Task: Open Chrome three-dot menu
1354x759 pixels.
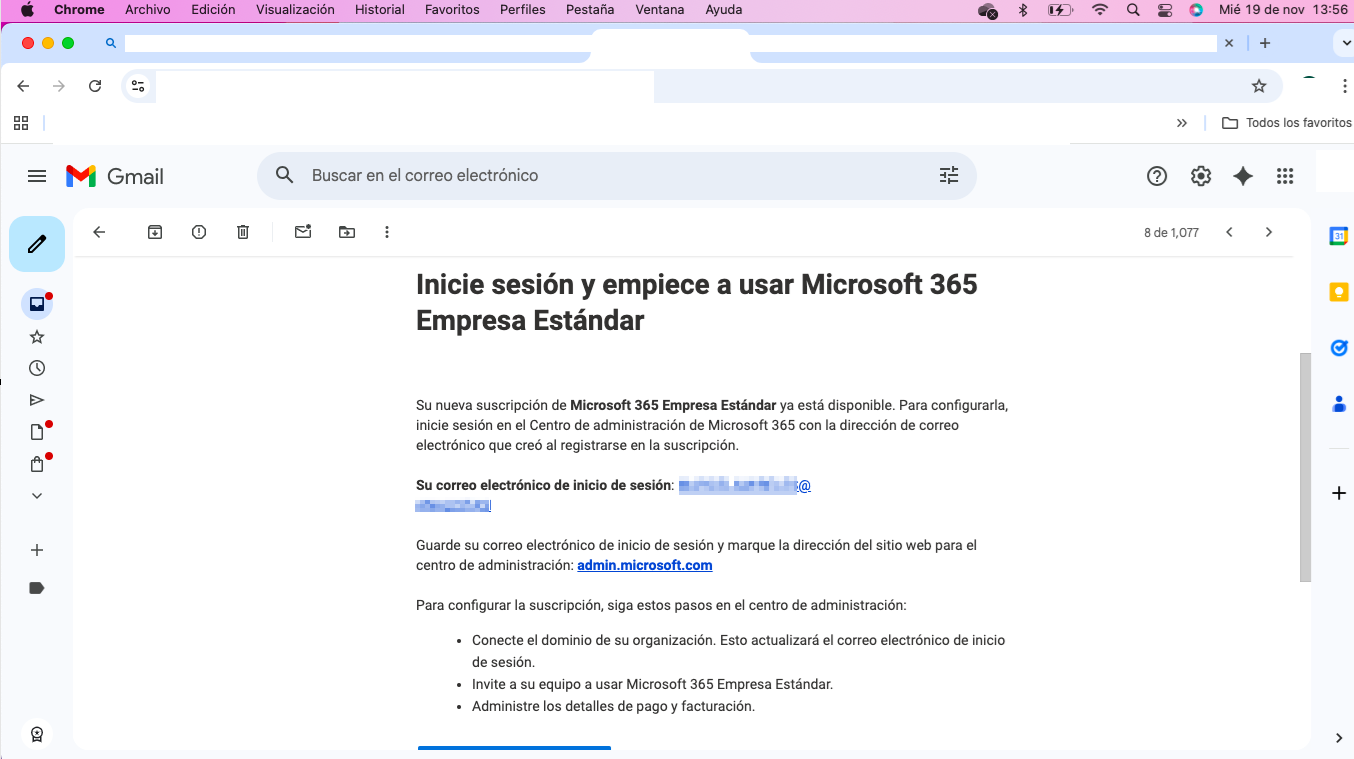Action: (x=1345, y=86)
